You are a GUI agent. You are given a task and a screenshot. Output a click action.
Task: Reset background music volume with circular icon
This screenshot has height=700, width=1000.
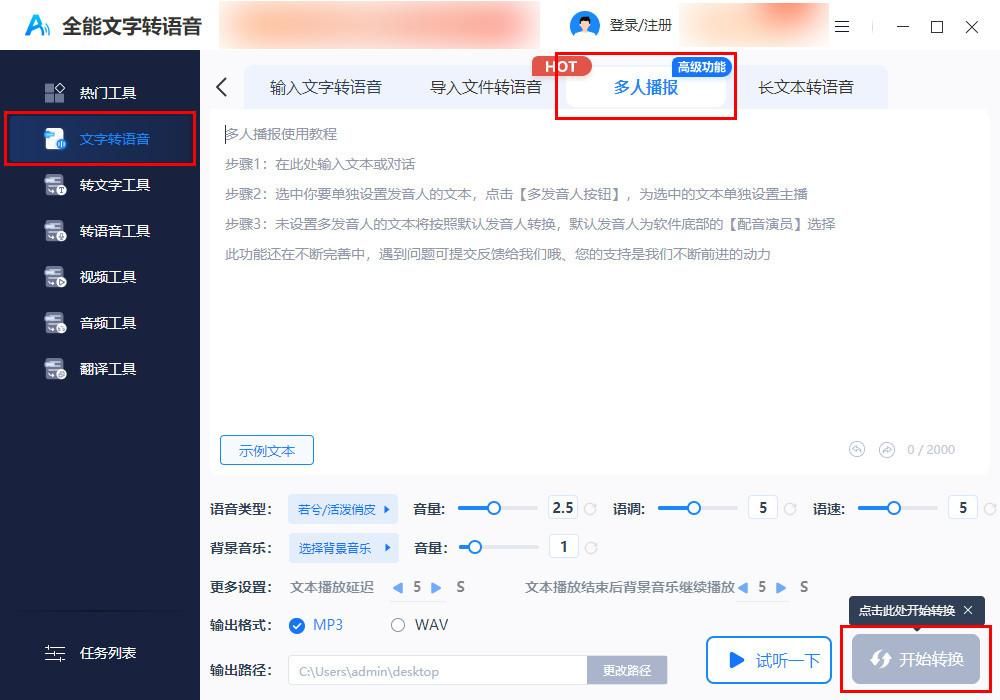click(x=591, y=548)
